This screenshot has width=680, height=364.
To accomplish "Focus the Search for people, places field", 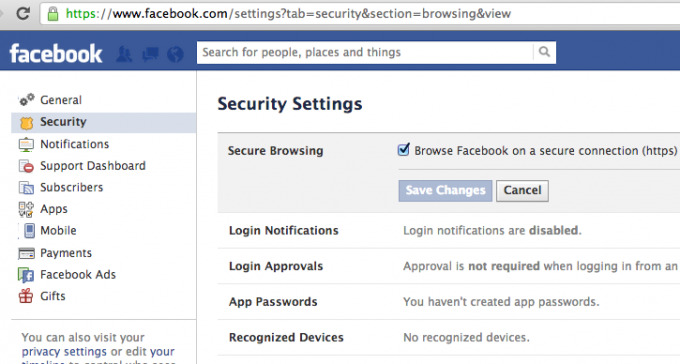I will tap(365, 52).
